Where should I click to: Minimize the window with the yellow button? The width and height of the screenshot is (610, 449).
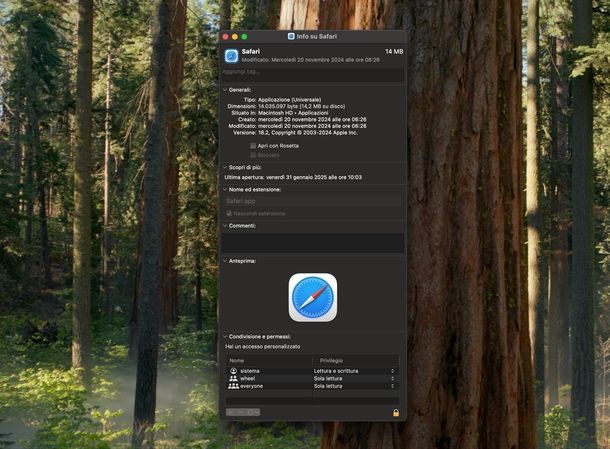coord(235,37)
